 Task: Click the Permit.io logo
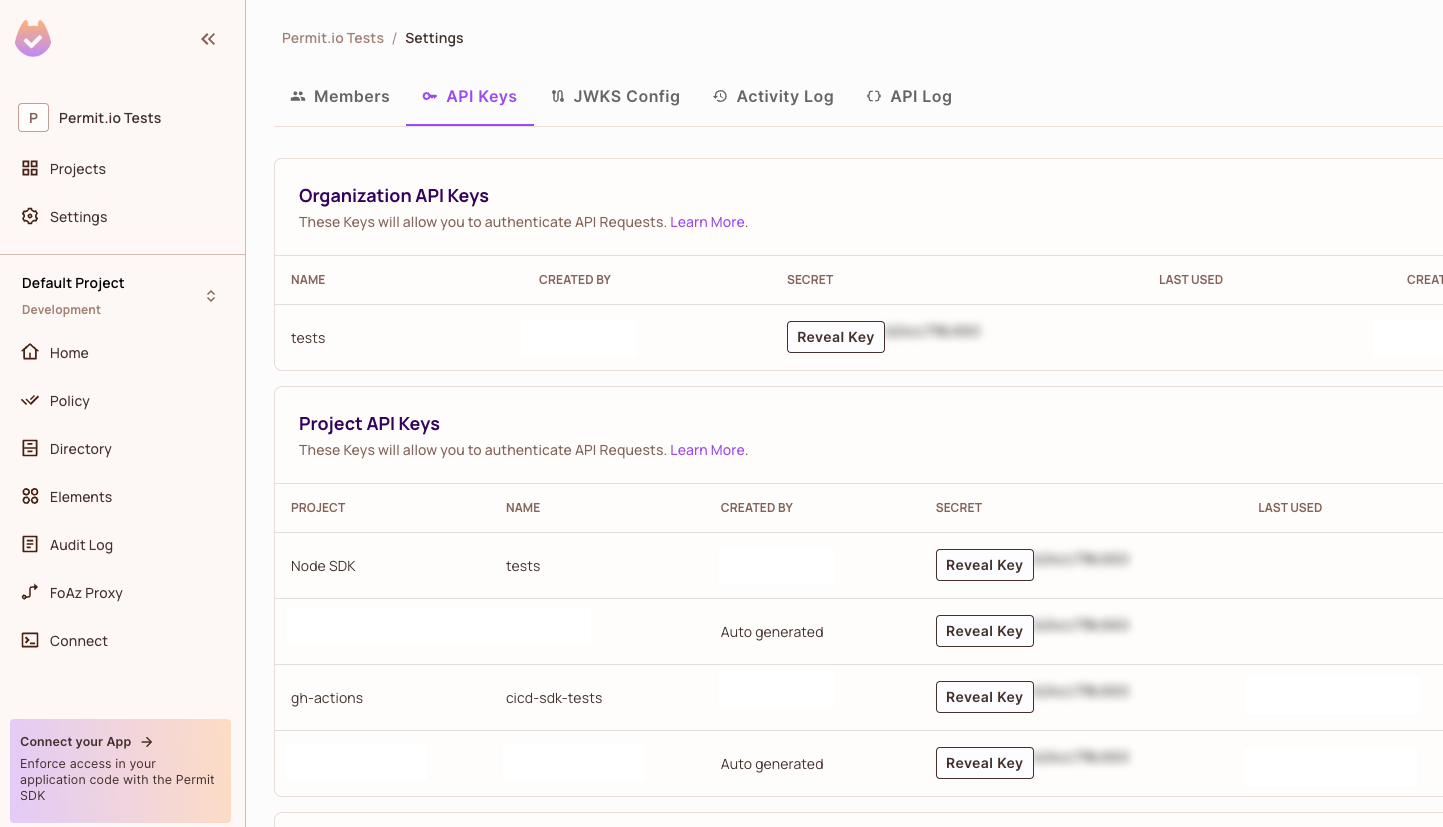33,38
